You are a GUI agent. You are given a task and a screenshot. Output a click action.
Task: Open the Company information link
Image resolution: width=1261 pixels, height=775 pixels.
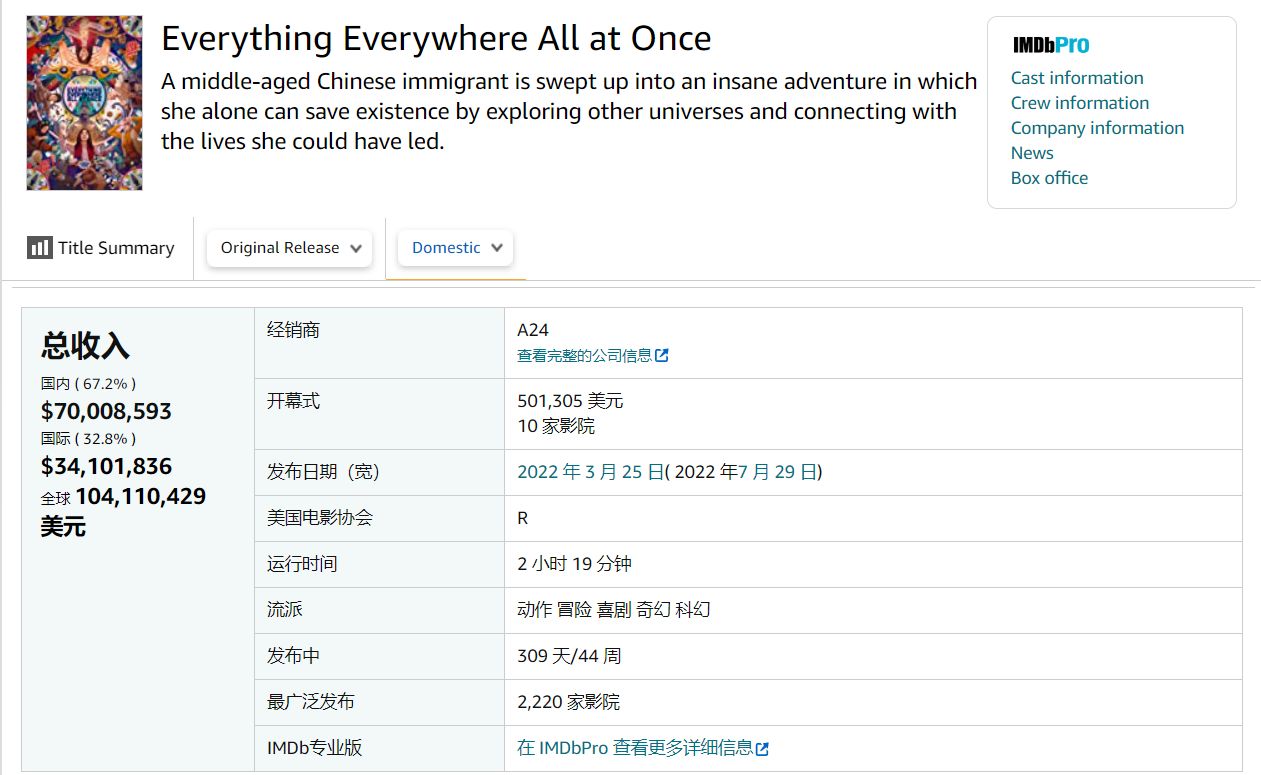coord(1097,128)
